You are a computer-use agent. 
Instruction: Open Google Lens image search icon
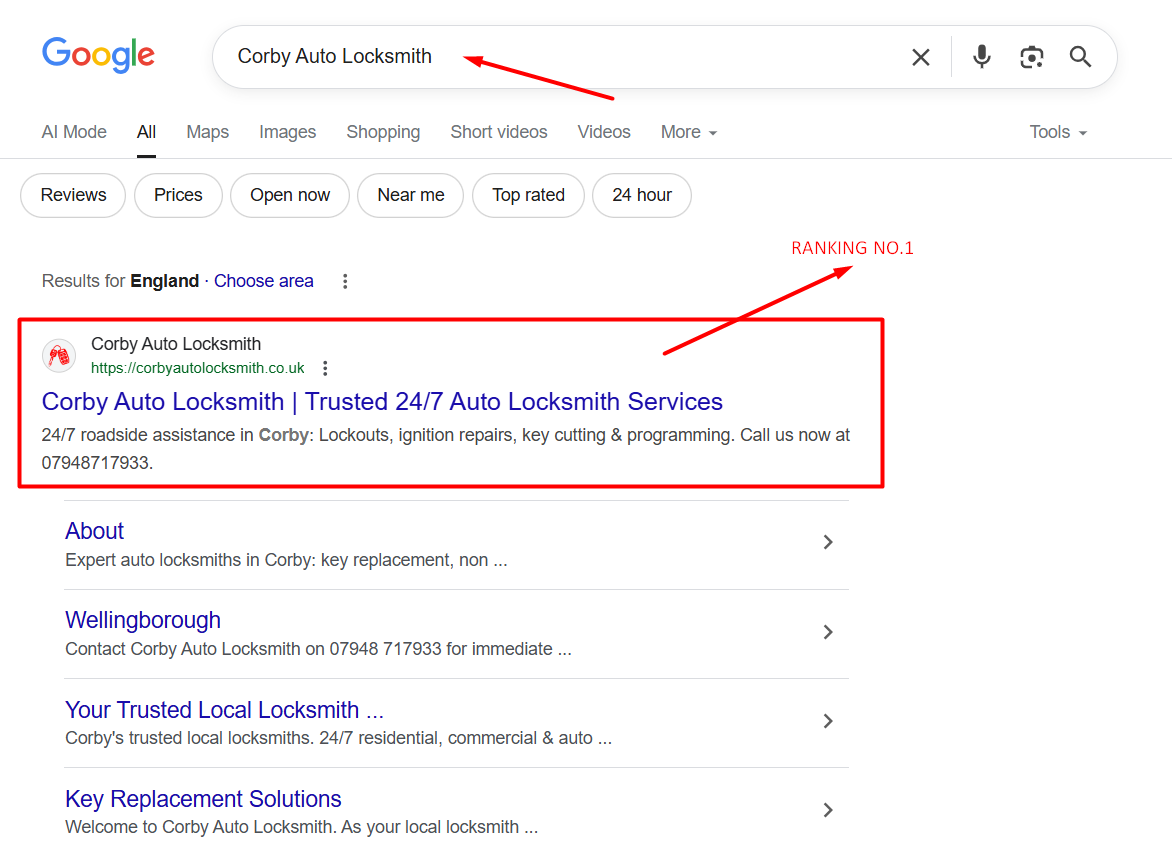pyautogui.click(x=1031, y=57)
